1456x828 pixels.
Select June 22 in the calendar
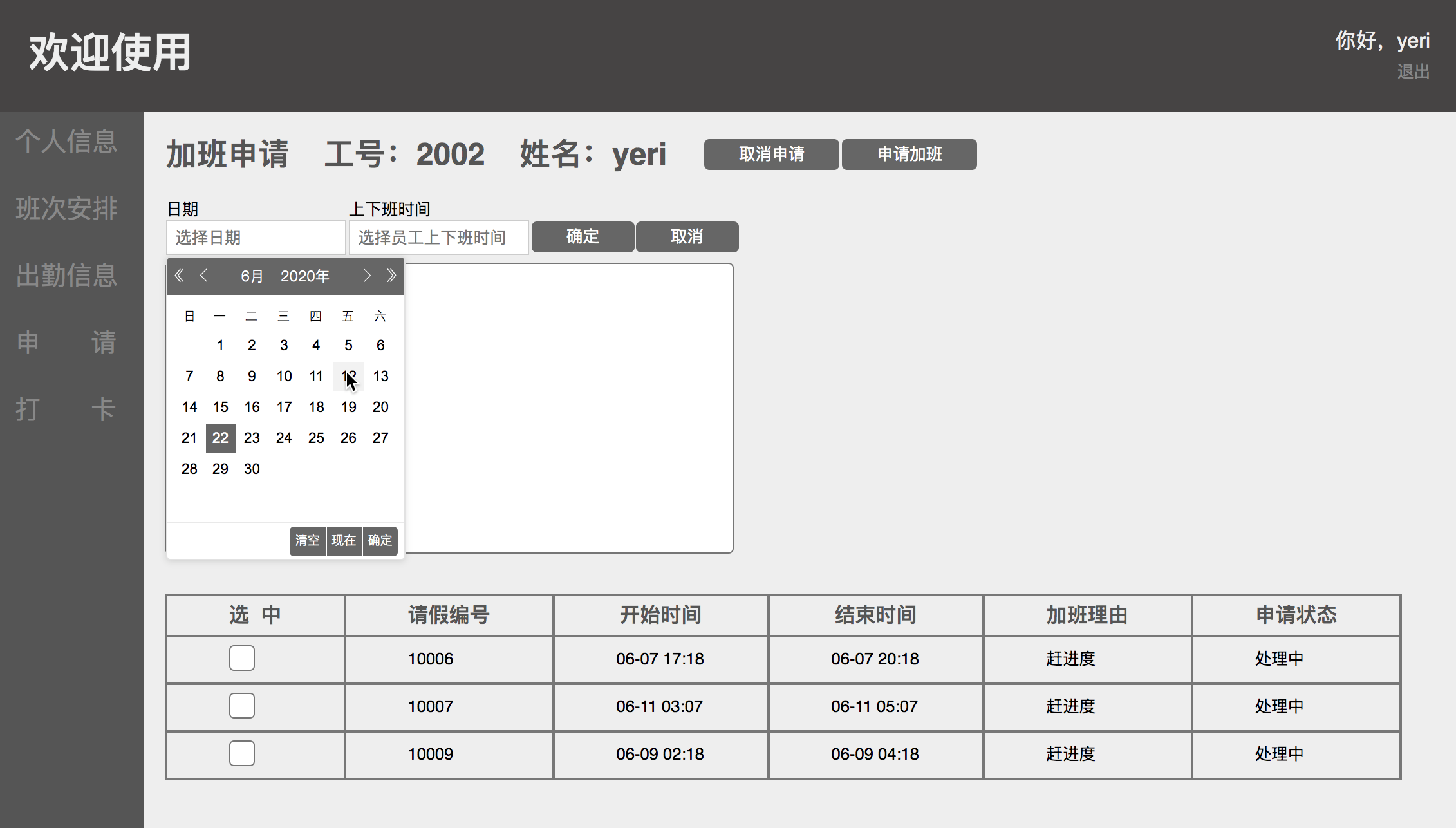coord(220,438)
